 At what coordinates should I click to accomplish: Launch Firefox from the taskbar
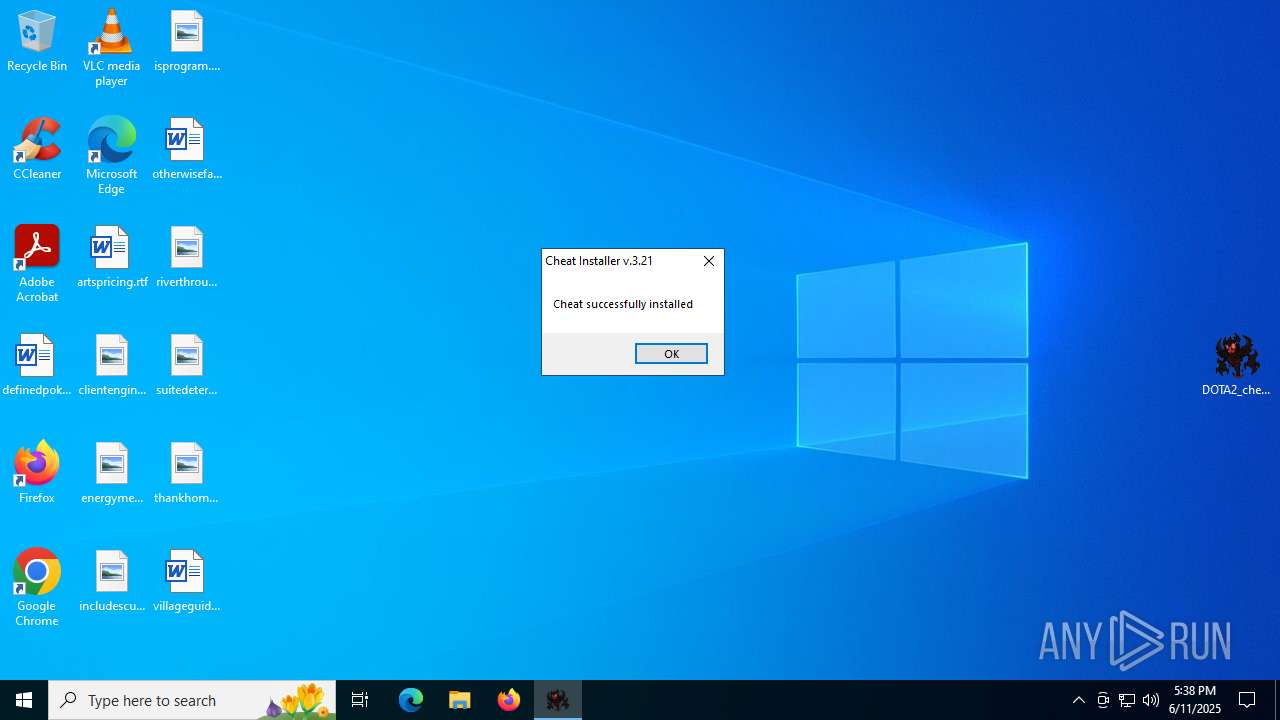point(509,700)
